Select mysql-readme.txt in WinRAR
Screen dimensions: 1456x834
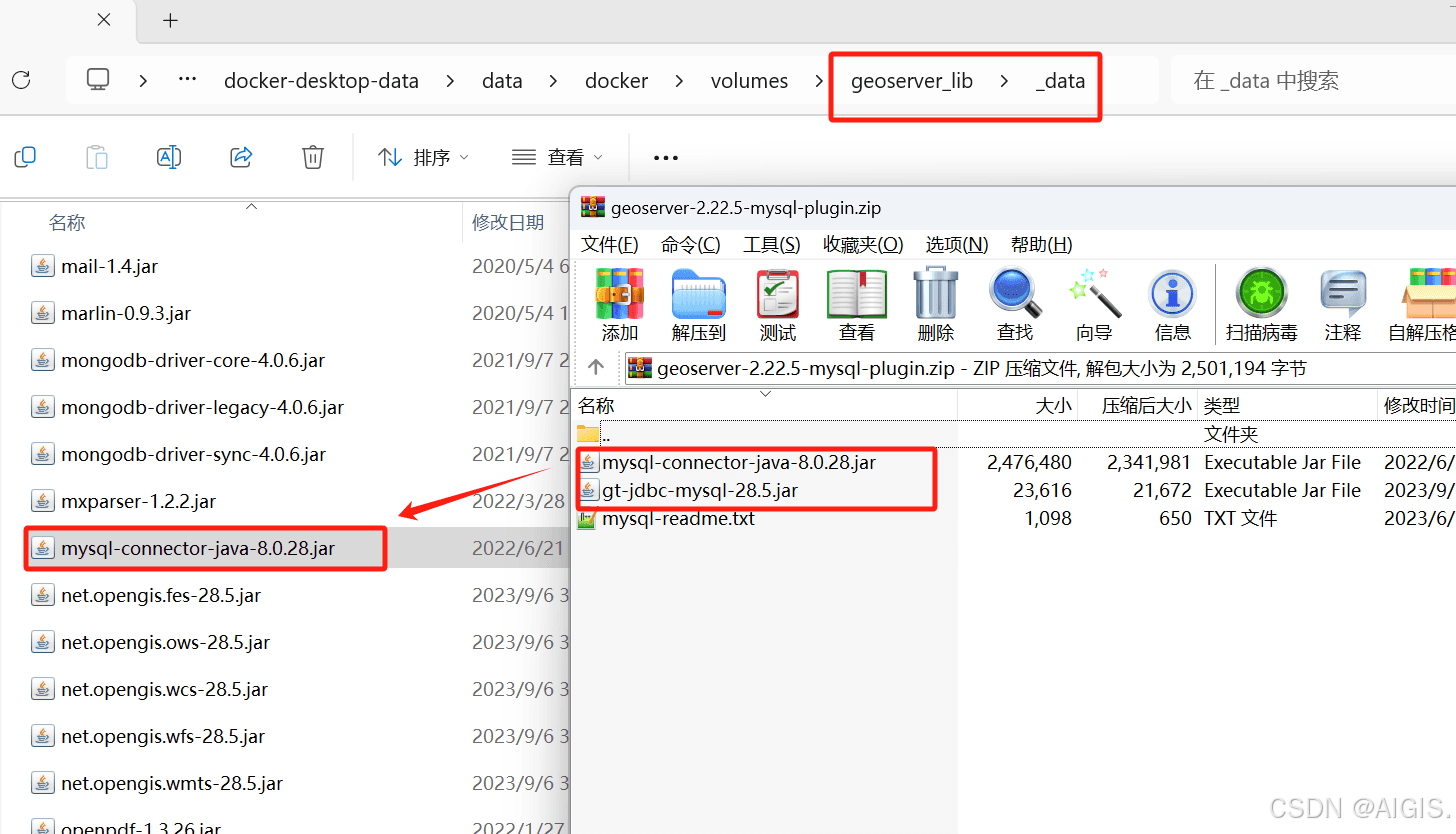point(678,518)
